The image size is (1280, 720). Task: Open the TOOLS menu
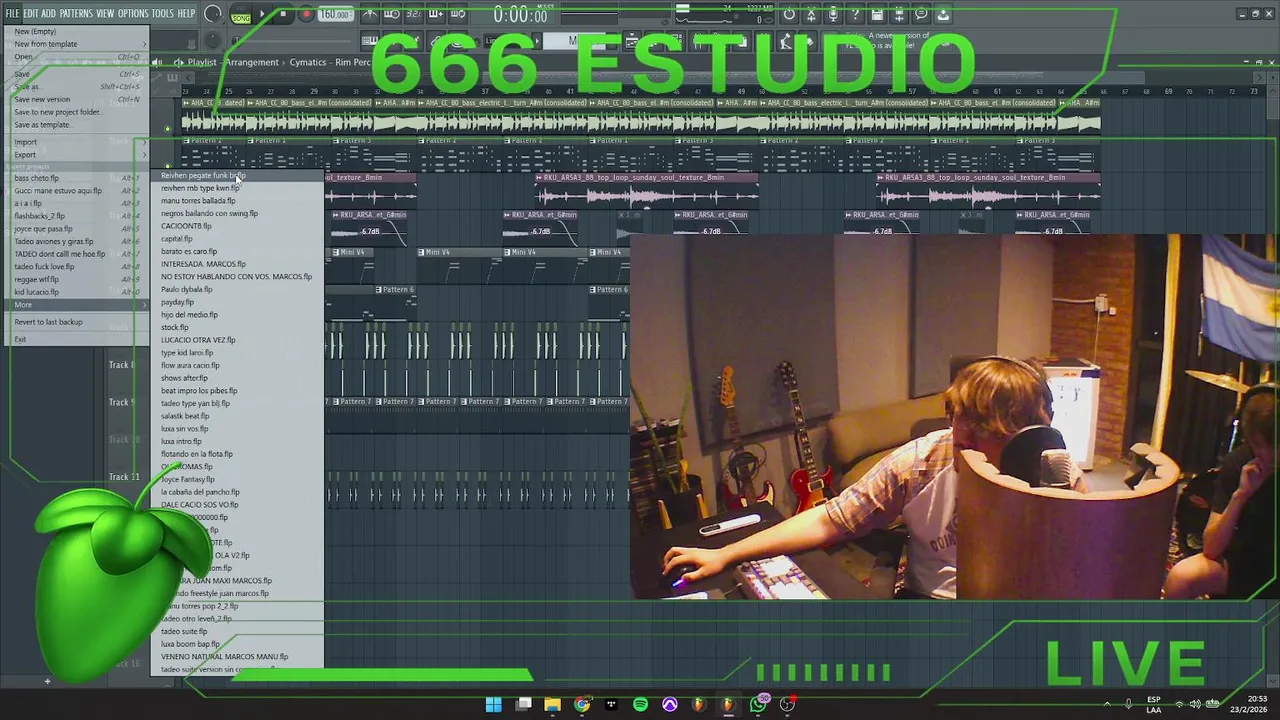coord(163,13)
